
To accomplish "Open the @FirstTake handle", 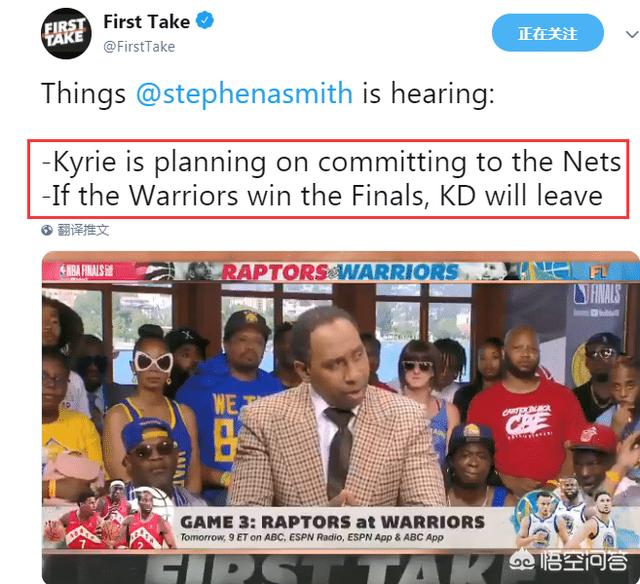I will tap(139, 47).
